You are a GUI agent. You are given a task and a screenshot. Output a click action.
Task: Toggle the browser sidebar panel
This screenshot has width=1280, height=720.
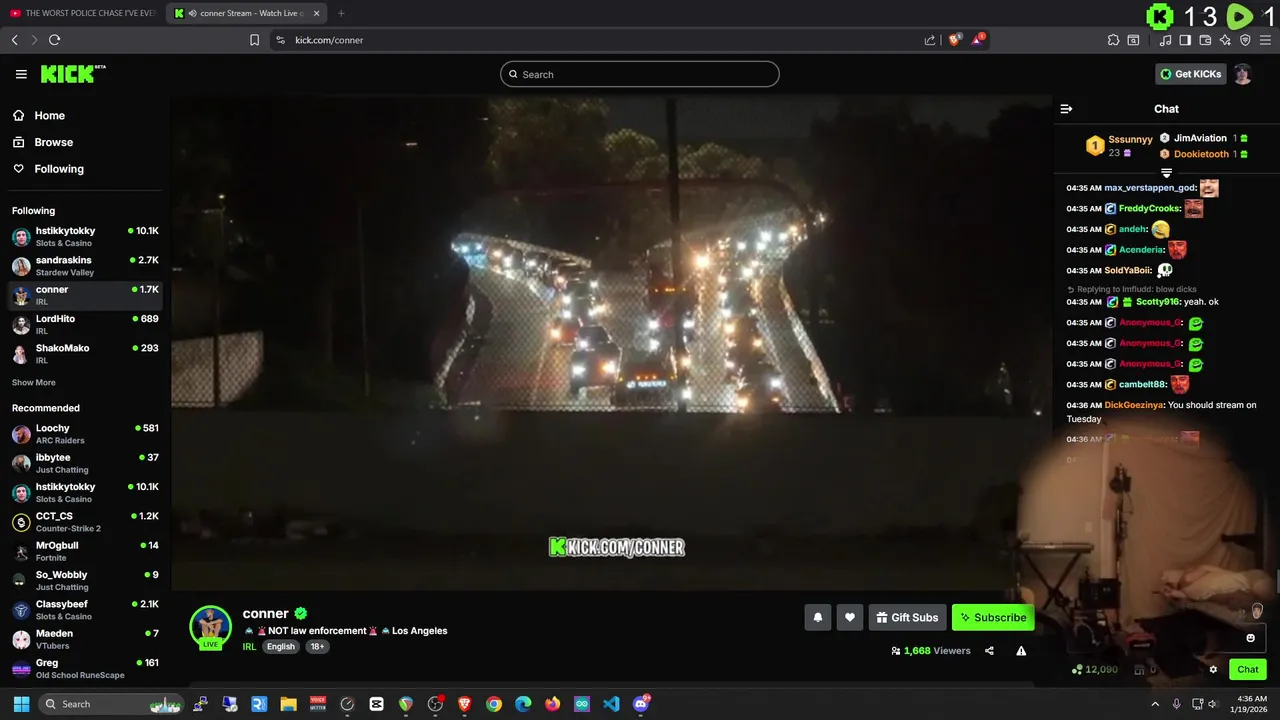point(1185,40)
